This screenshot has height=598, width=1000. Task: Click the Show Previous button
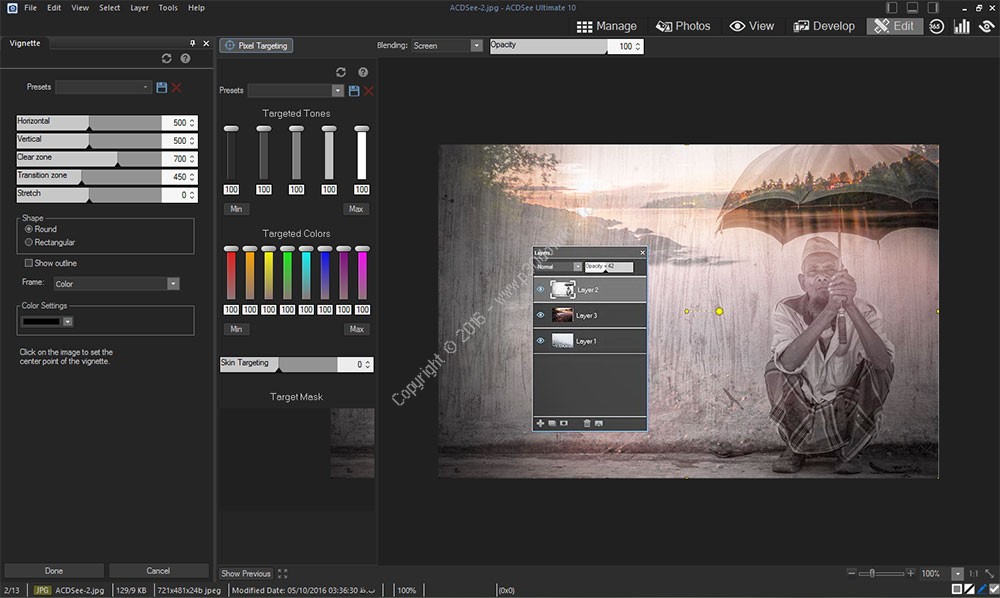(245, 573)
